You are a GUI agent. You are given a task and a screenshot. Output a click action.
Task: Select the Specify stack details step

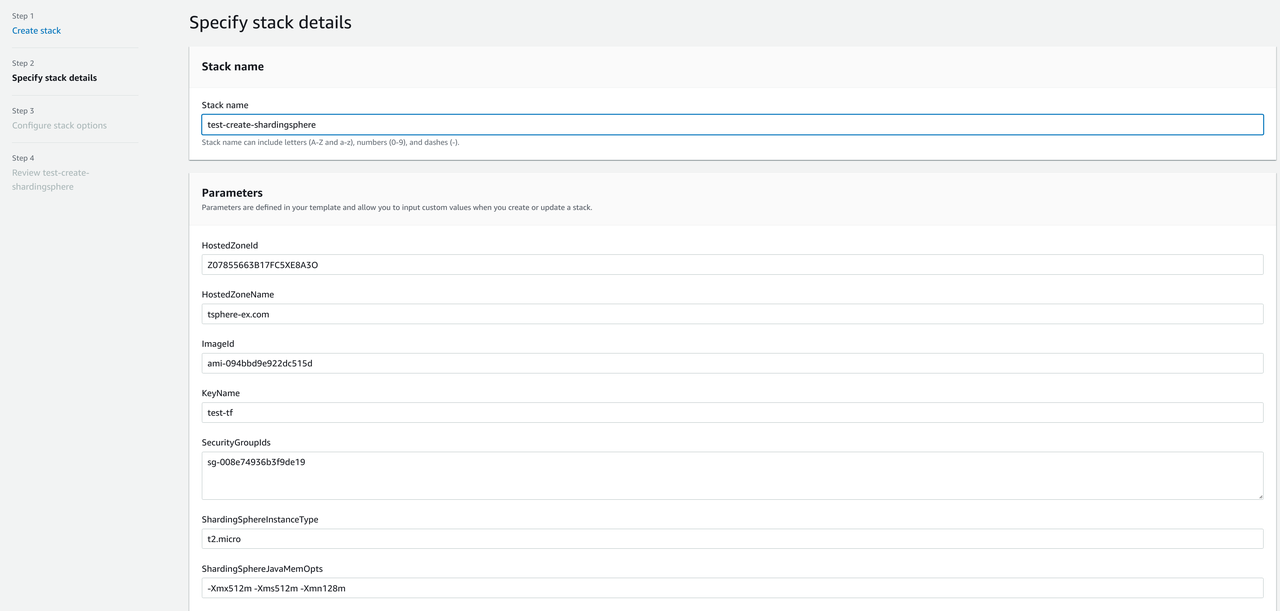coord(54,78)
